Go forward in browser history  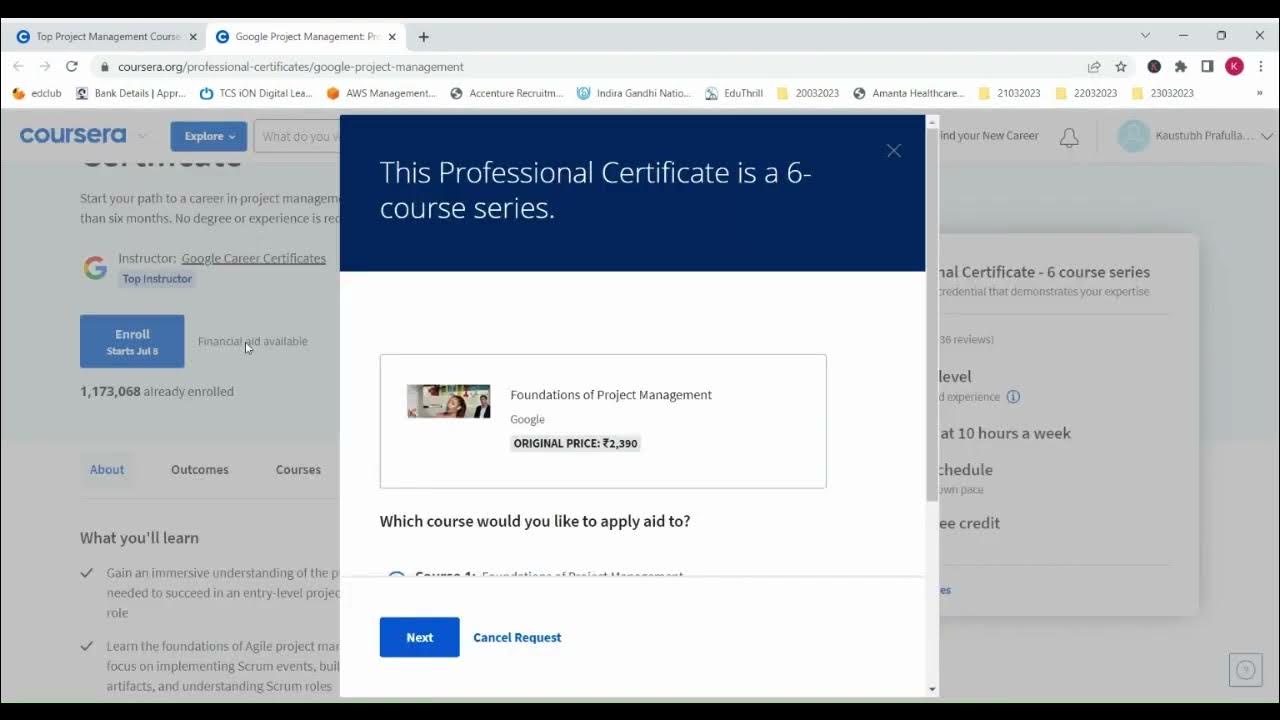coord(45,66)
